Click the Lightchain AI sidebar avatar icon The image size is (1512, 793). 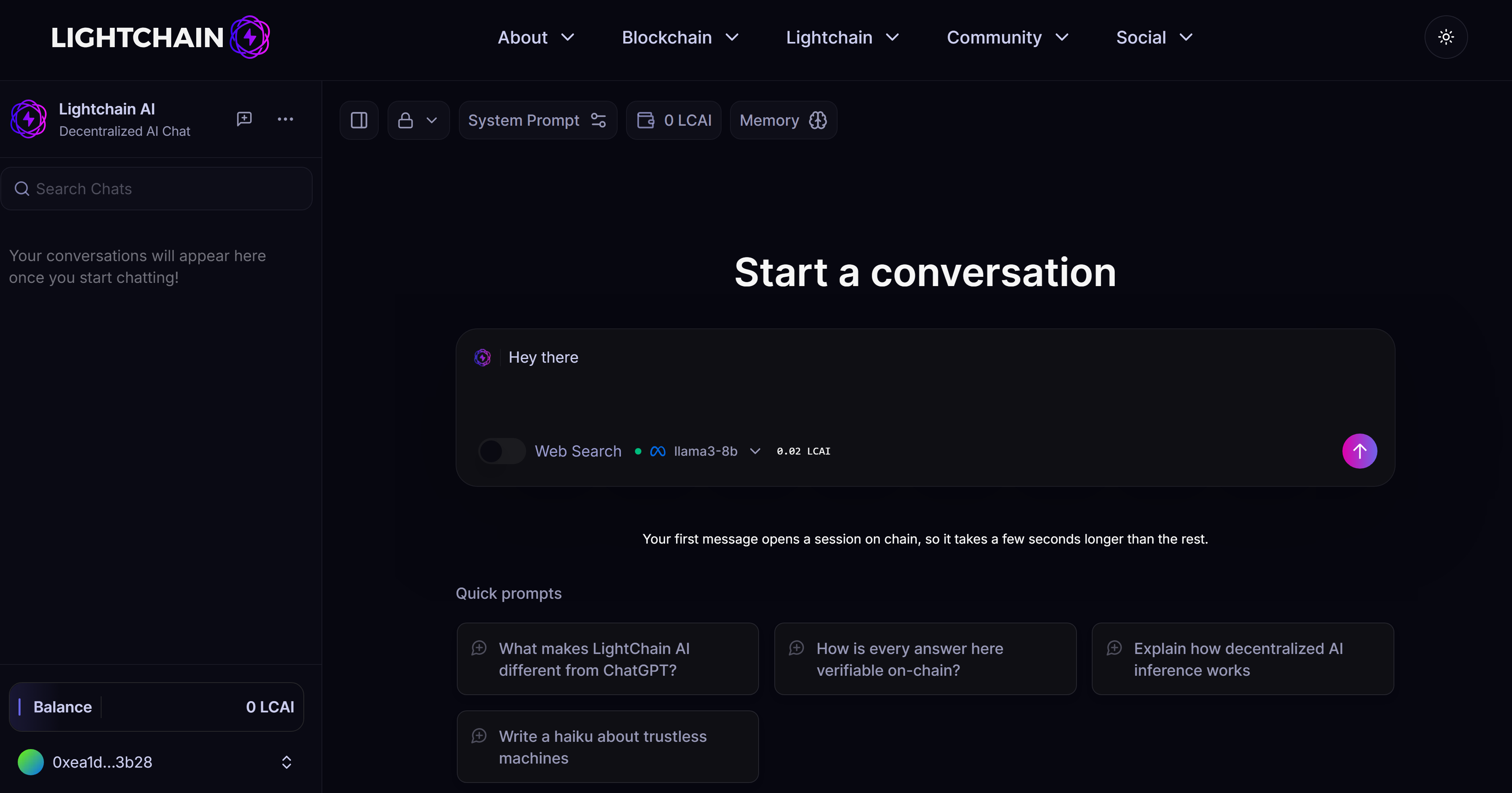click(x=29, y=119)
